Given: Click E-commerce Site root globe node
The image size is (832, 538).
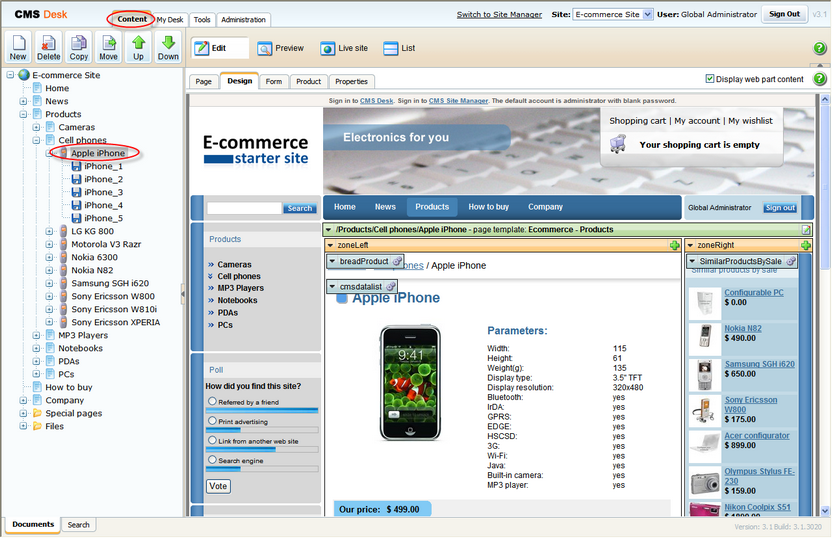Looking at the screenshot, I should (x=24, y=75).
